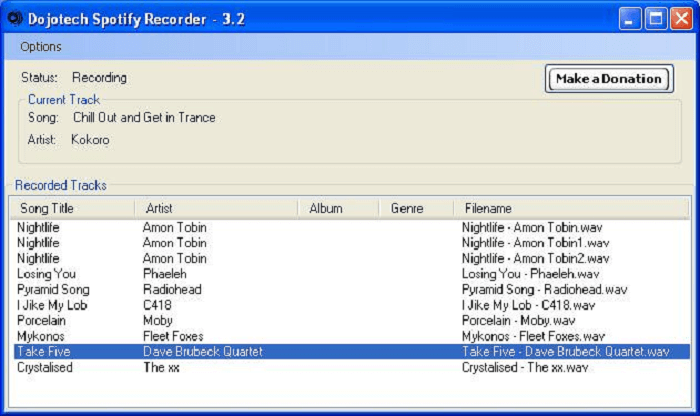Click filename Nightlife - Amon Tobin1.wav
700x416 pixels.
(536, 243)
